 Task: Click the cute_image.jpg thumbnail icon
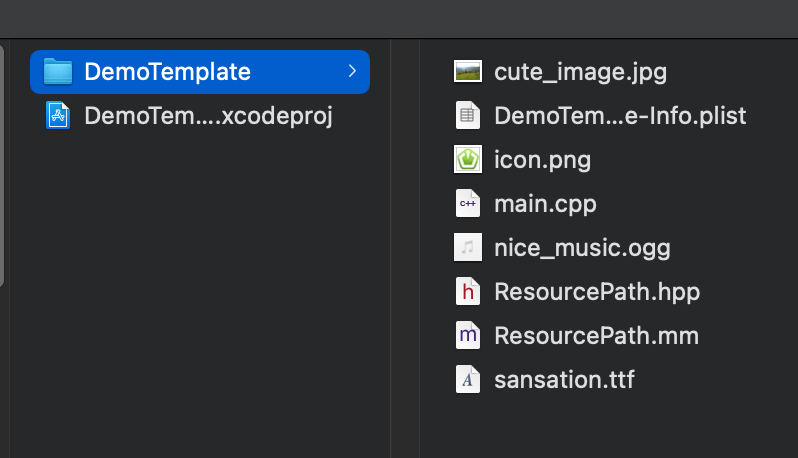pyautogui.click(x=467, y=71)
